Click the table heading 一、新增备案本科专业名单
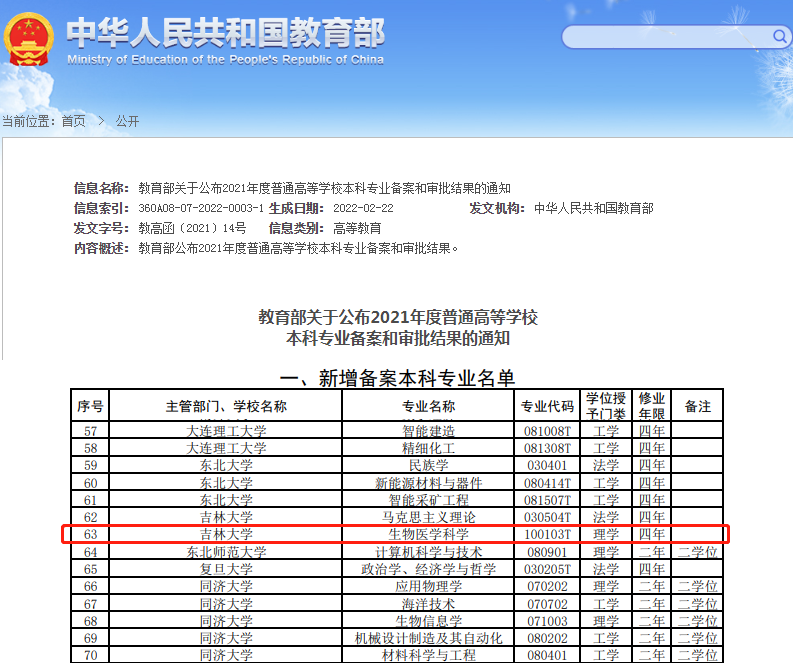 (397, 378)
